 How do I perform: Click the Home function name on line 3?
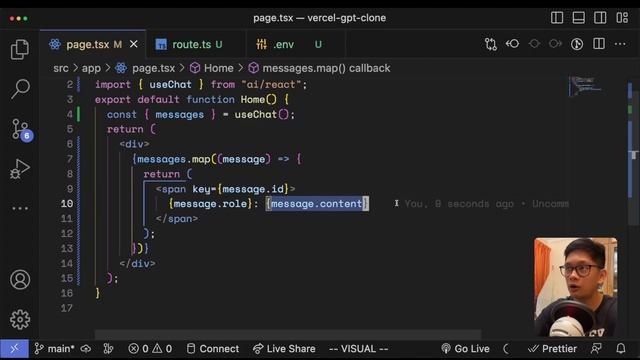[x=253, y=100]
